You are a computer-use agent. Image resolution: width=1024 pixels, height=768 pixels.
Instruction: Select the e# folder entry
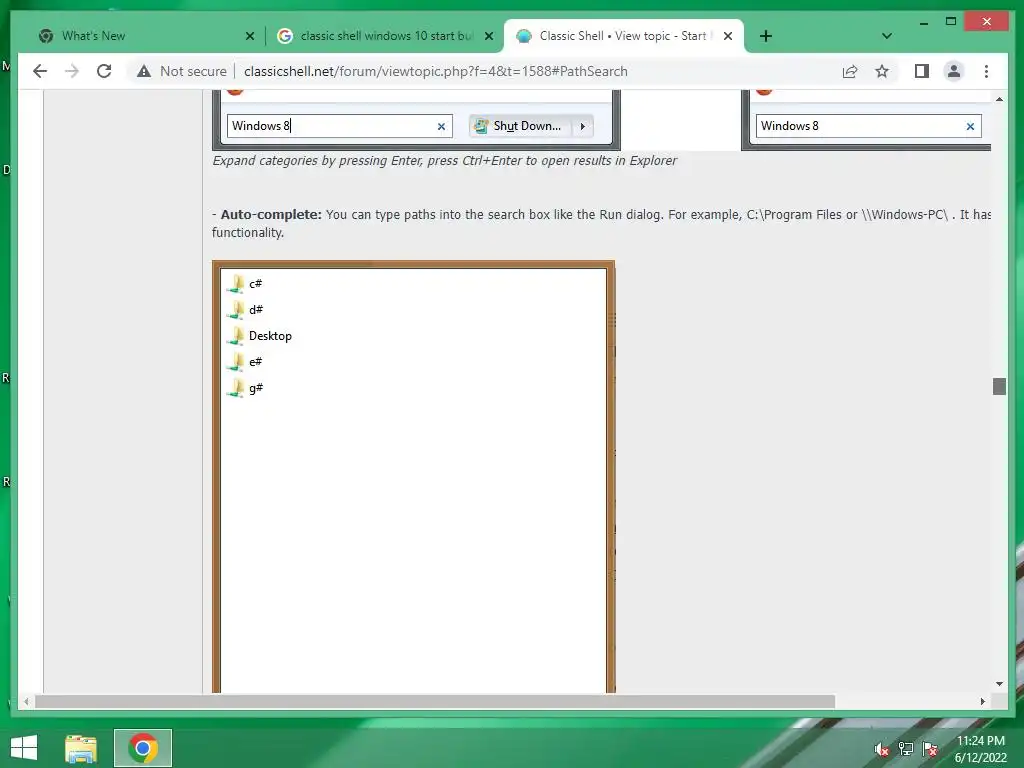click(244, 362)
